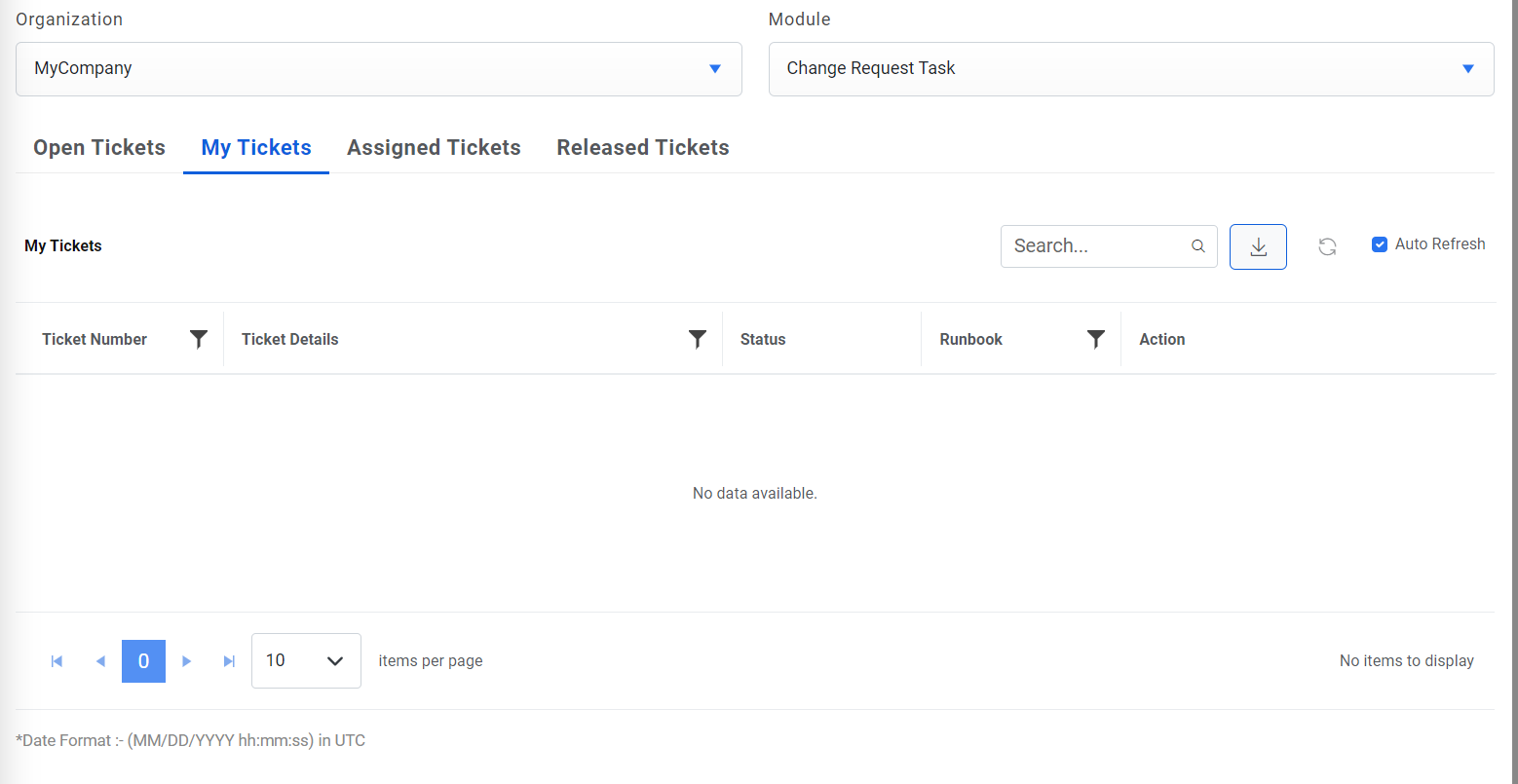Disable the Auto Refresh checkbox
1518x784 pixels.
pyautogui.click(x=1380, y=244)
